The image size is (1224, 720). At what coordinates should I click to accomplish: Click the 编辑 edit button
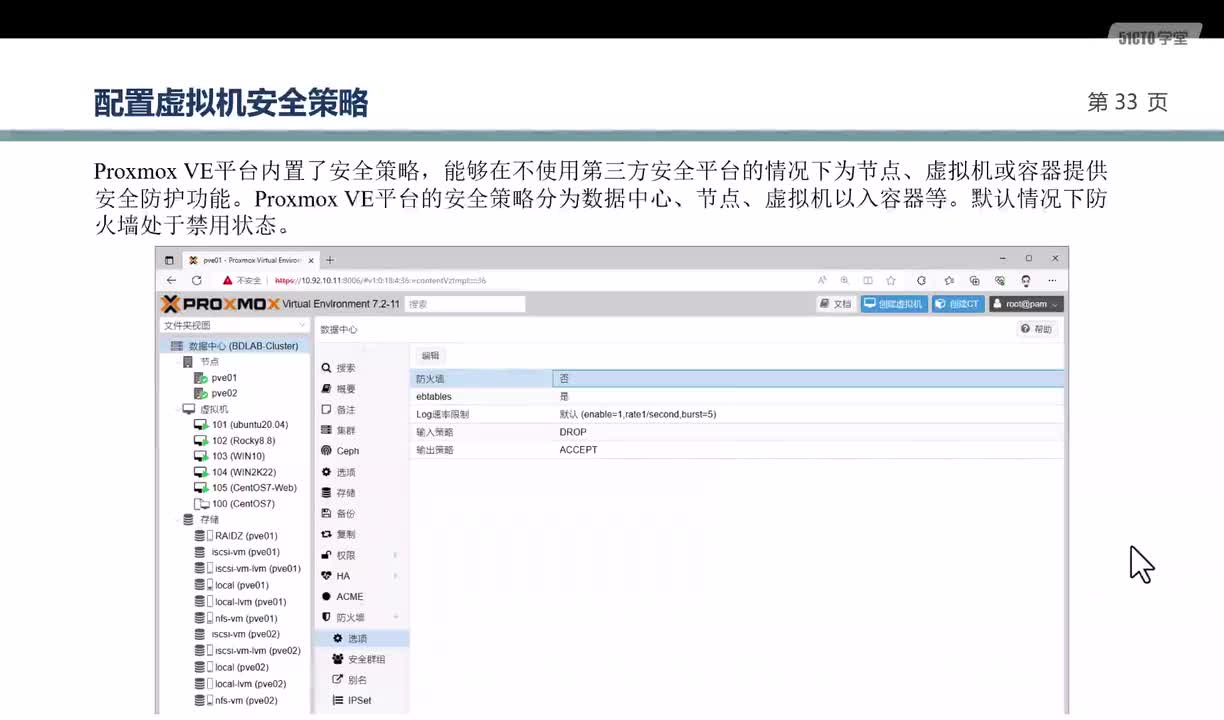tap(430, 355)
